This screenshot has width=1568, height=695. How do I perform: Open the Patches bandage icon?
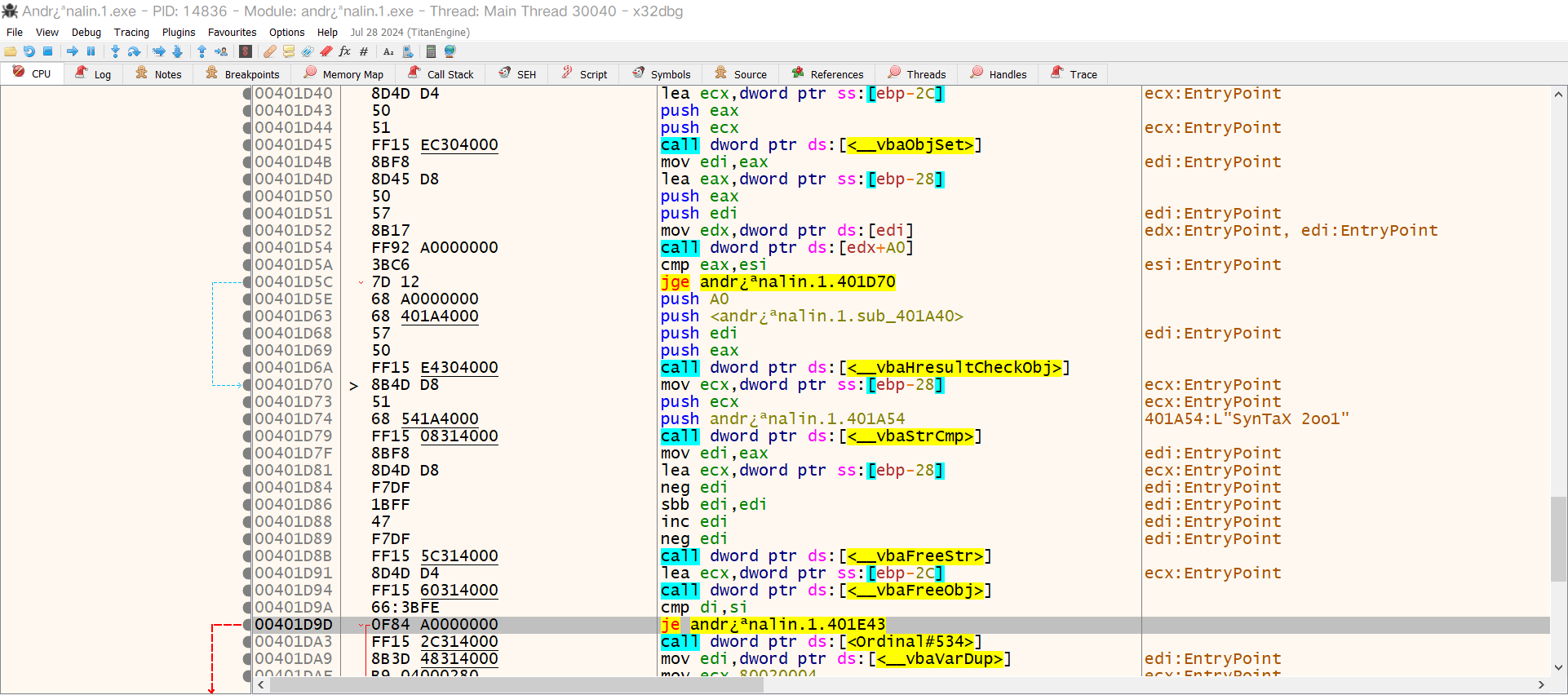(269, 51)
